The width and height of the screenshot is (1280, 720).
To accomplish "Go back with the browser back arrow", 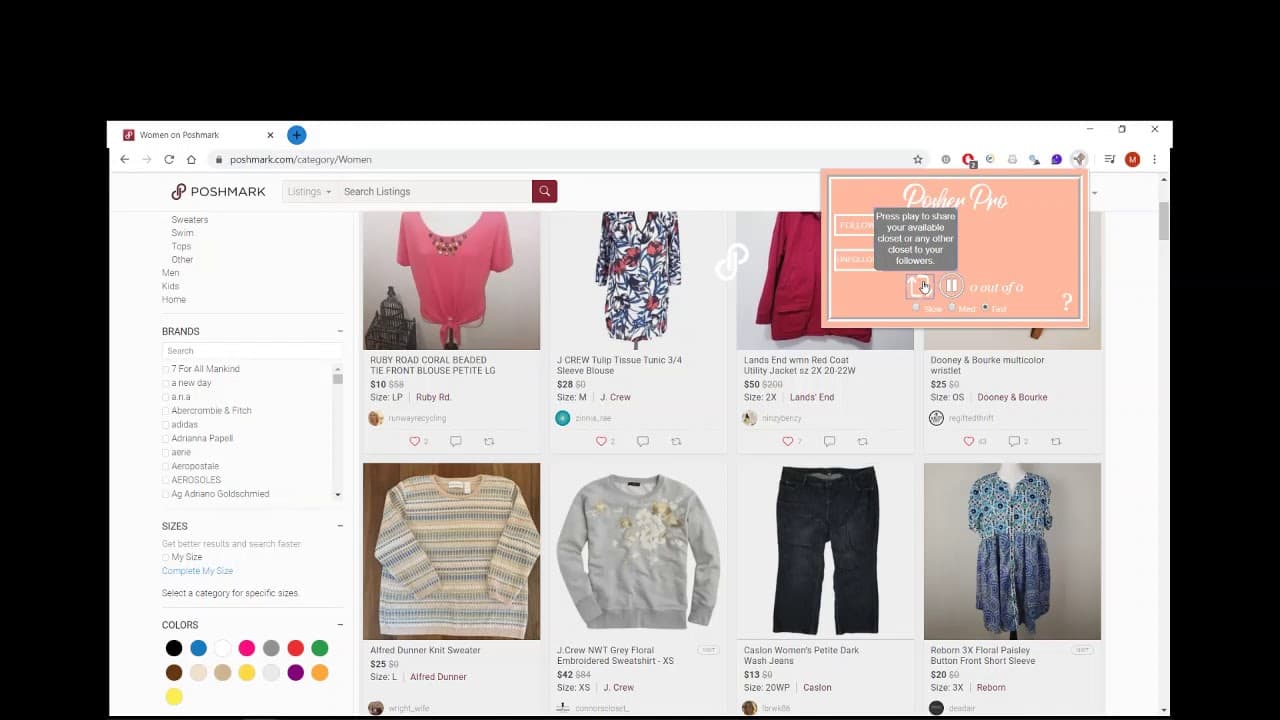I will [125, 159].
